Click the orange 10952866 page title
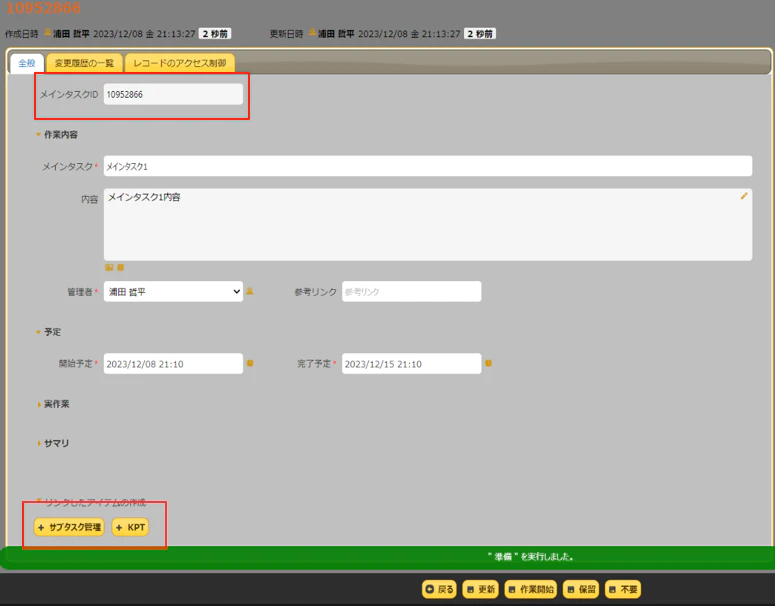This screenshot has height=606, width=775. click(x=43, y=7)
